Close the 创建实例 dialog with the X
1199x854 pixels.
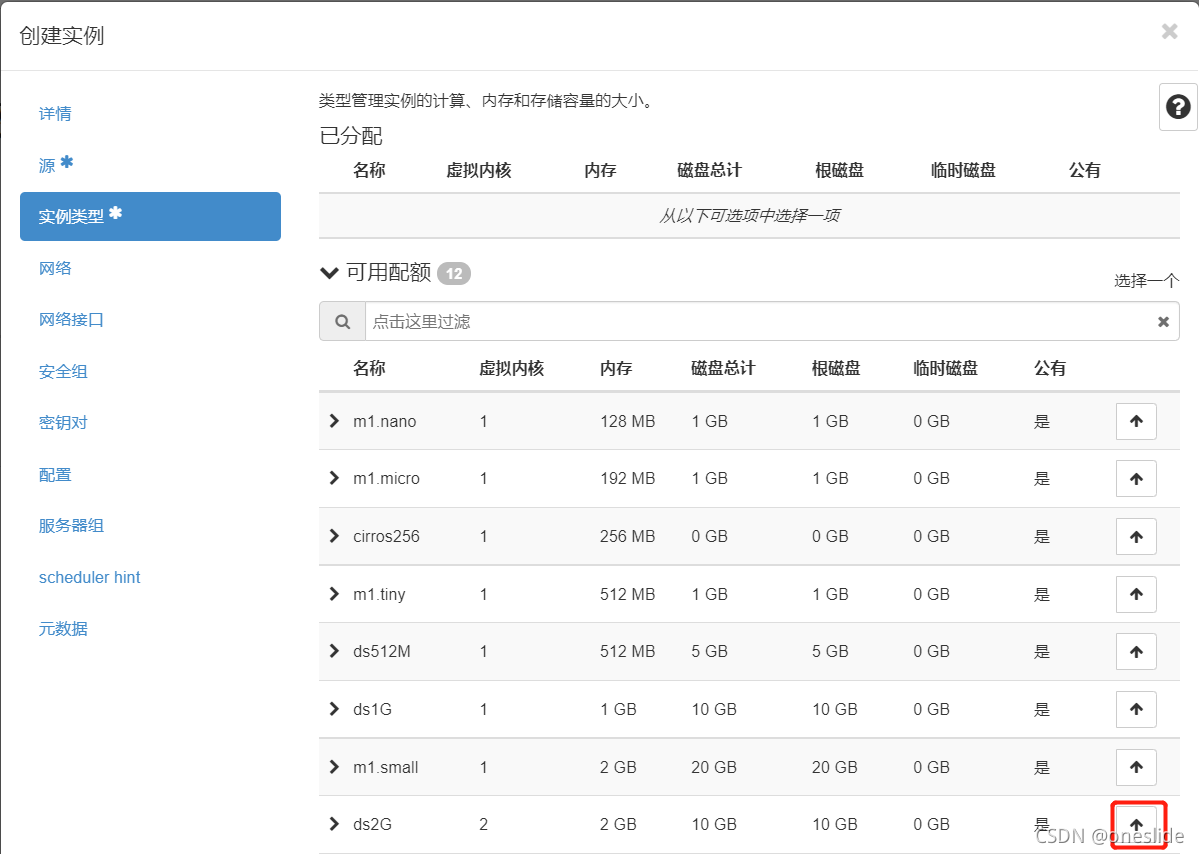tap(1169, 31)
